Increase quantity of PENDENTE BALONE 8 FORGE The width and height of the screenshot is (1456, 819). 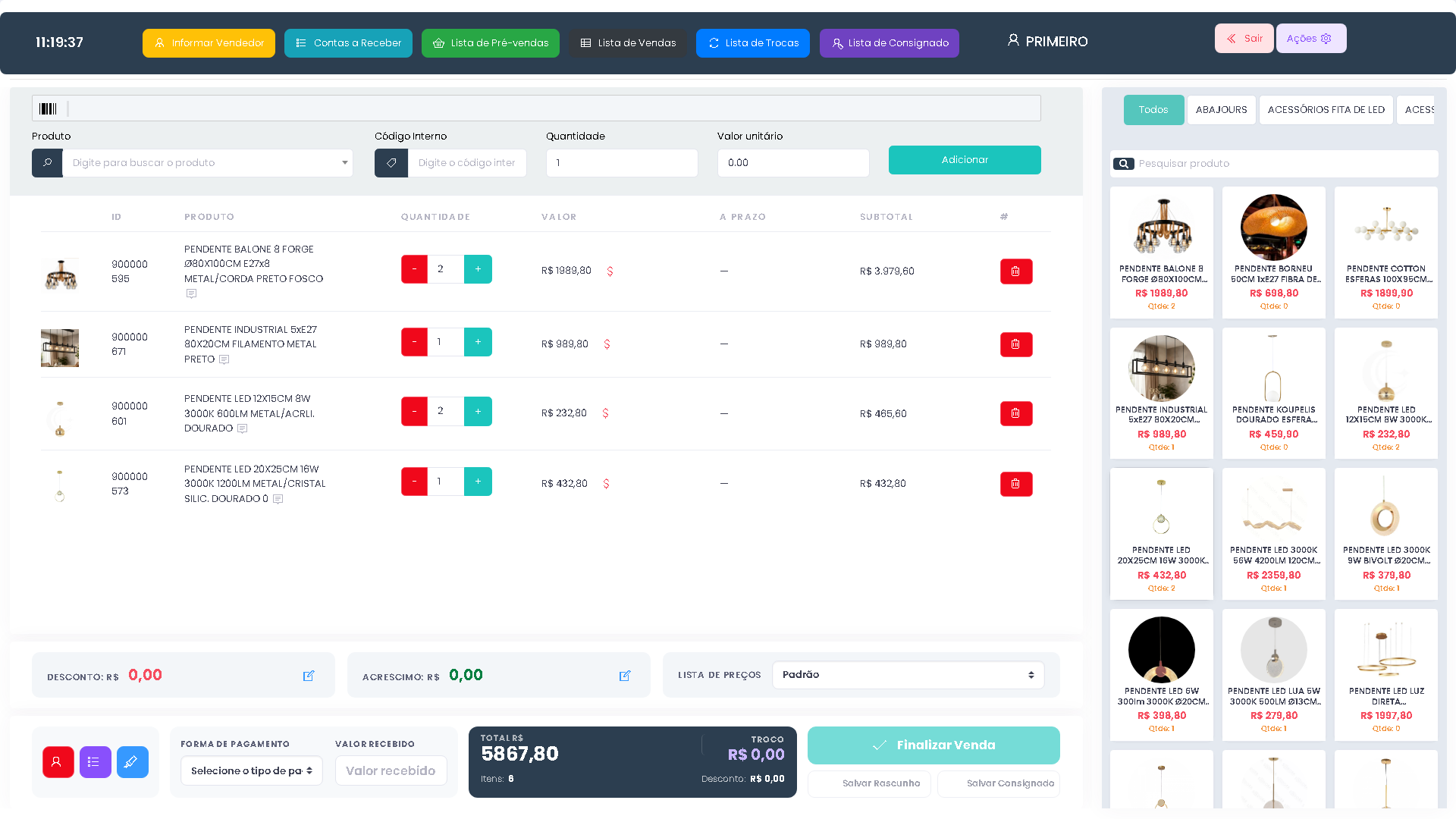pos(478,269)
